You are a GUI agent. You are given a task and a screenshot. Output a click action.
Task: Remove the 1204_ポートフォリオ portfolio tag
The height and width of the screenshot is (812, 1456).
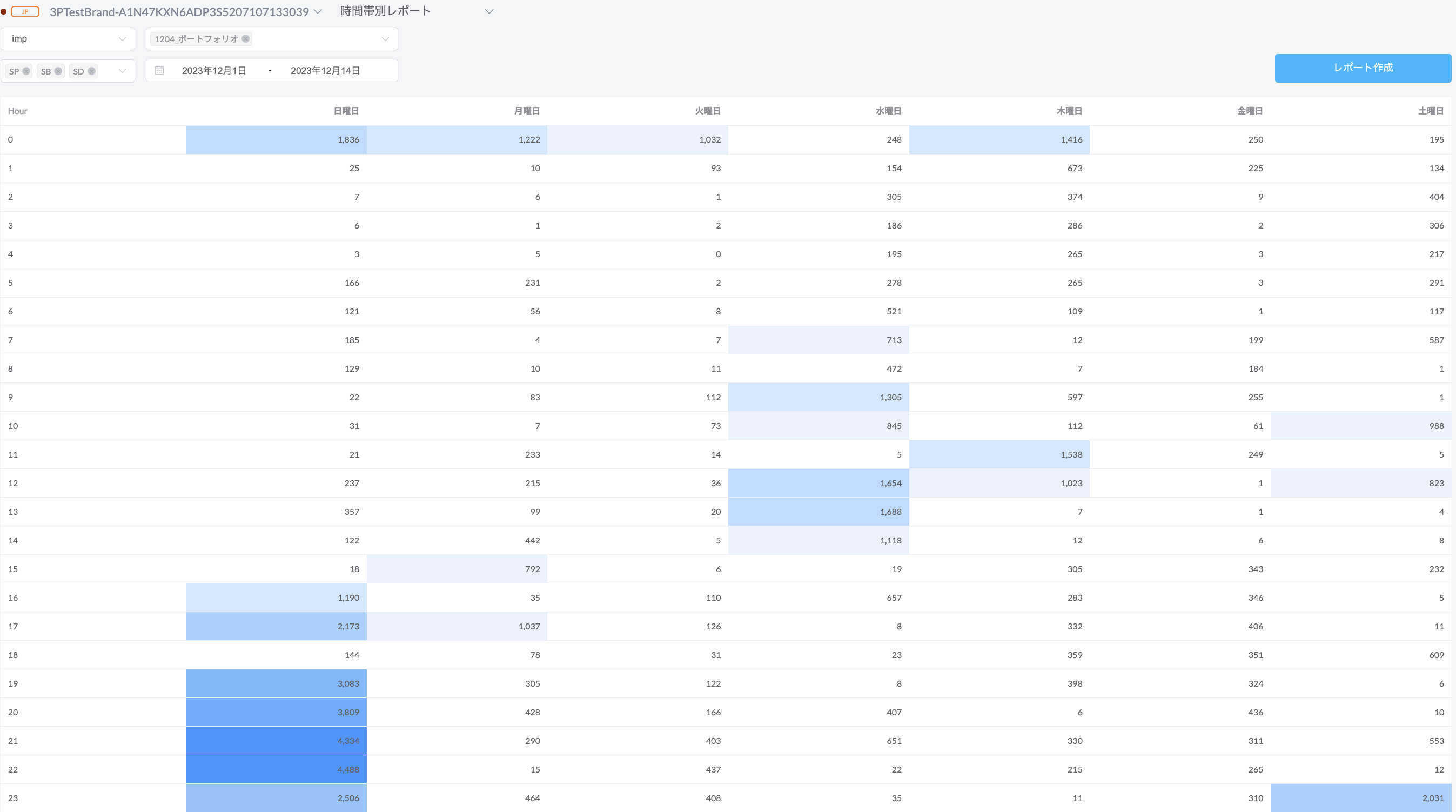245,38
